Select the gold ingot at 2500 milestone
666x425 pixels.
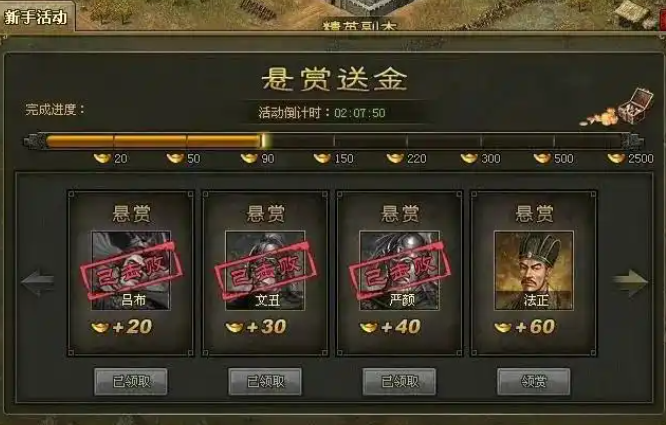616,158
